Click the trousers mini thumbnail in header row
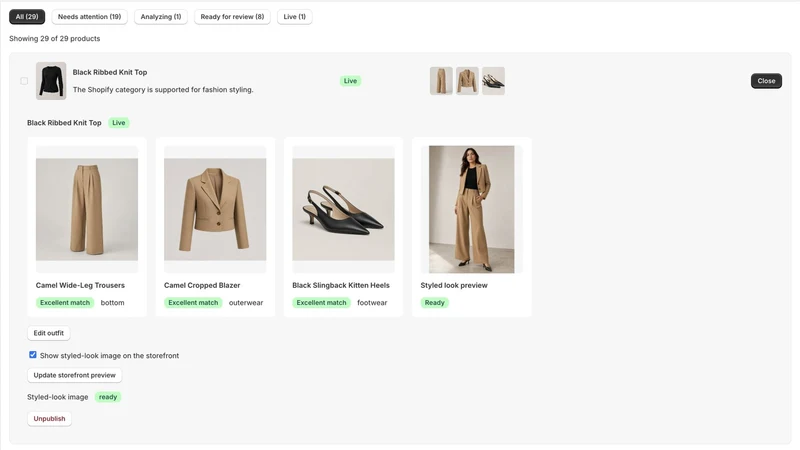Screen dimensions: 800x450 click(441, 81)
